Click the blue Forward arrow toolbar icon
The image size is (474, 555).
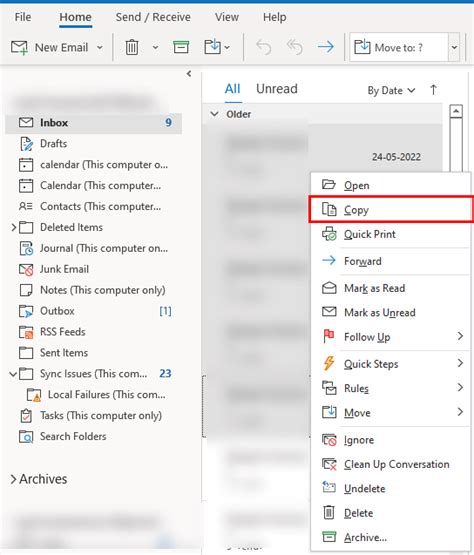(x=326, y=47)
